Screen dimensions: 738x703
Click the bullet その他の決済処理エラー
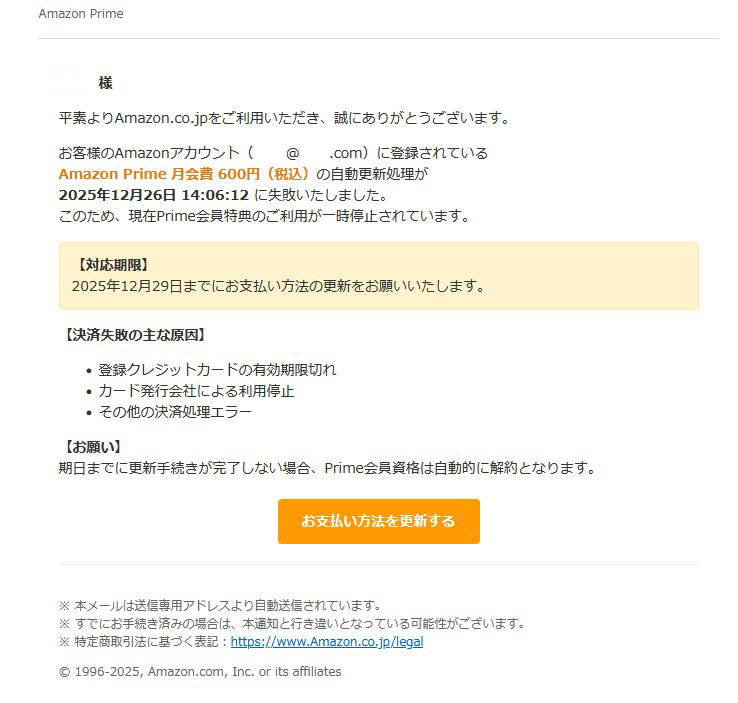175,412
